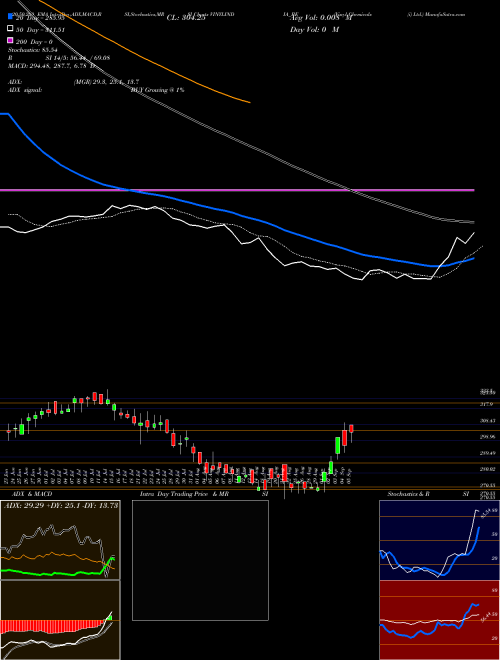Viewport: 500px width, 660px height.
Task: Click the magenta 200 Day legend square
Action: tap(11, 40)
